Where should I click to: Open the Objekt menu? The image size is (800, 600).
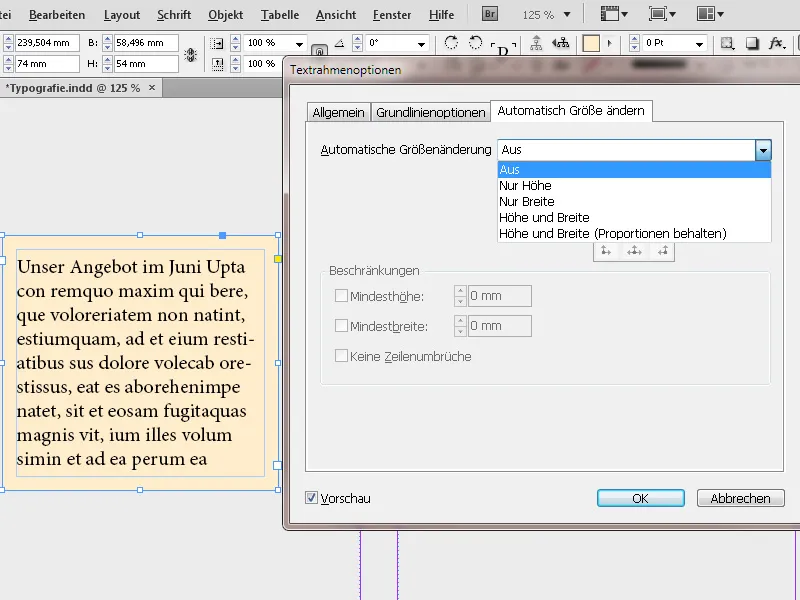(x=226, y=15)
